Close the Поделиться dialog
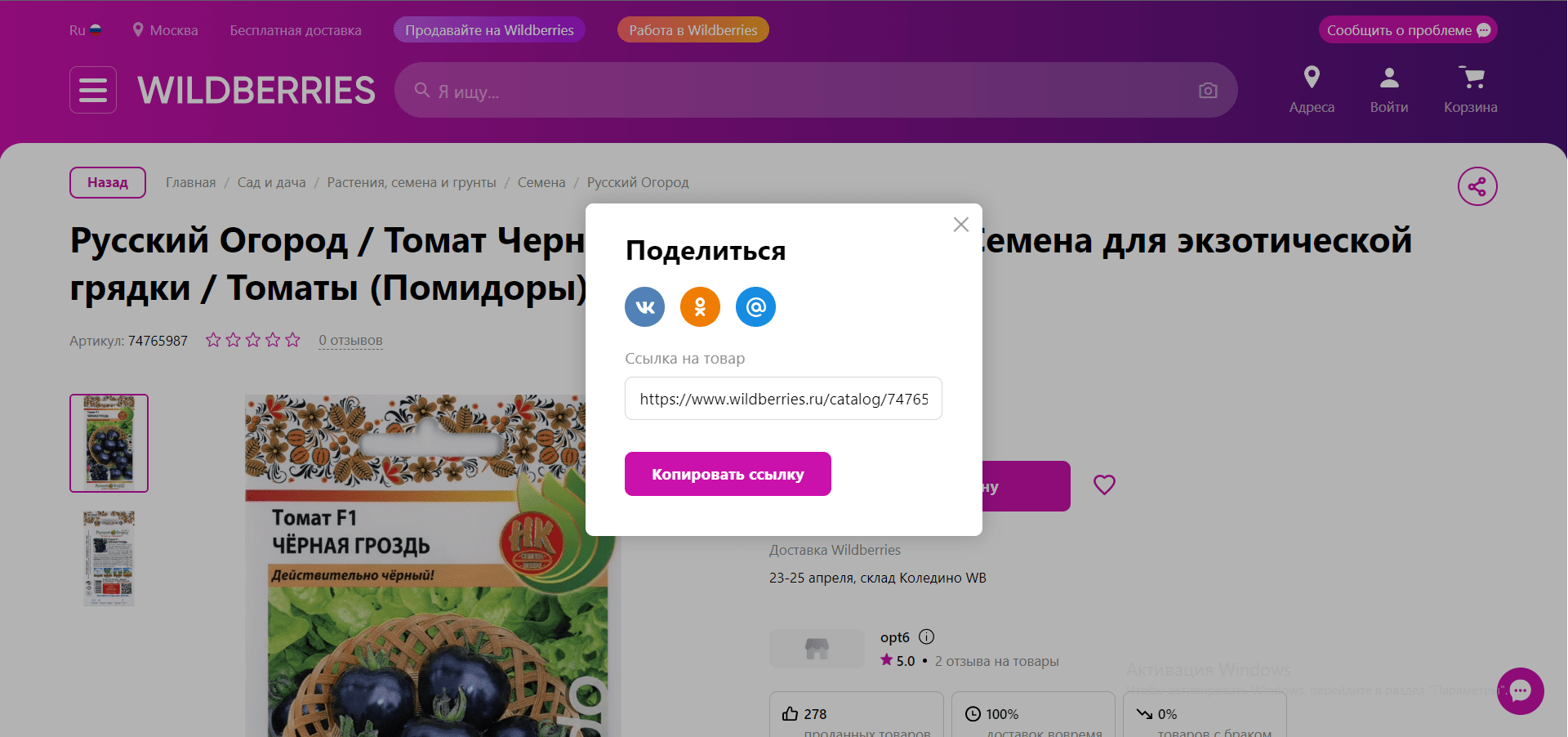1568x737 pixels. (x=961, y=225)
